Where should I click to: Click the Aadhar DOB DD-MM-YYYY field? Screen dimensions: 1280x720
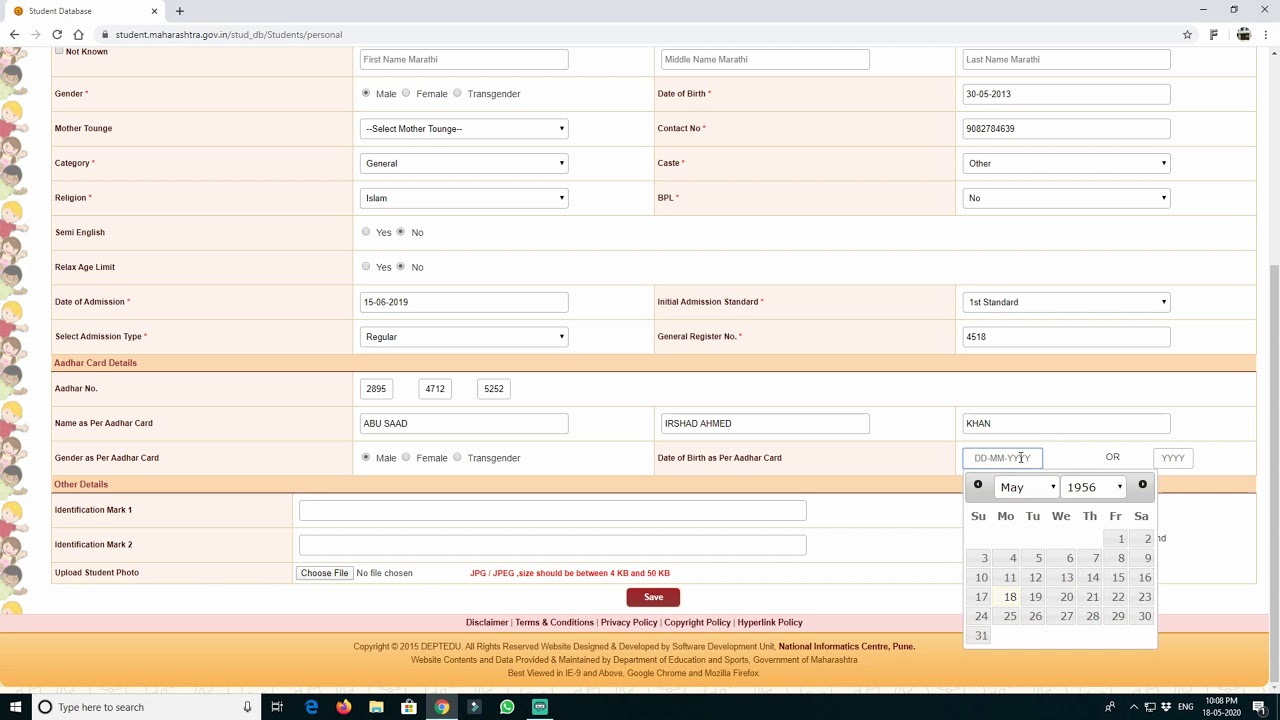(x=1002, y=458)
